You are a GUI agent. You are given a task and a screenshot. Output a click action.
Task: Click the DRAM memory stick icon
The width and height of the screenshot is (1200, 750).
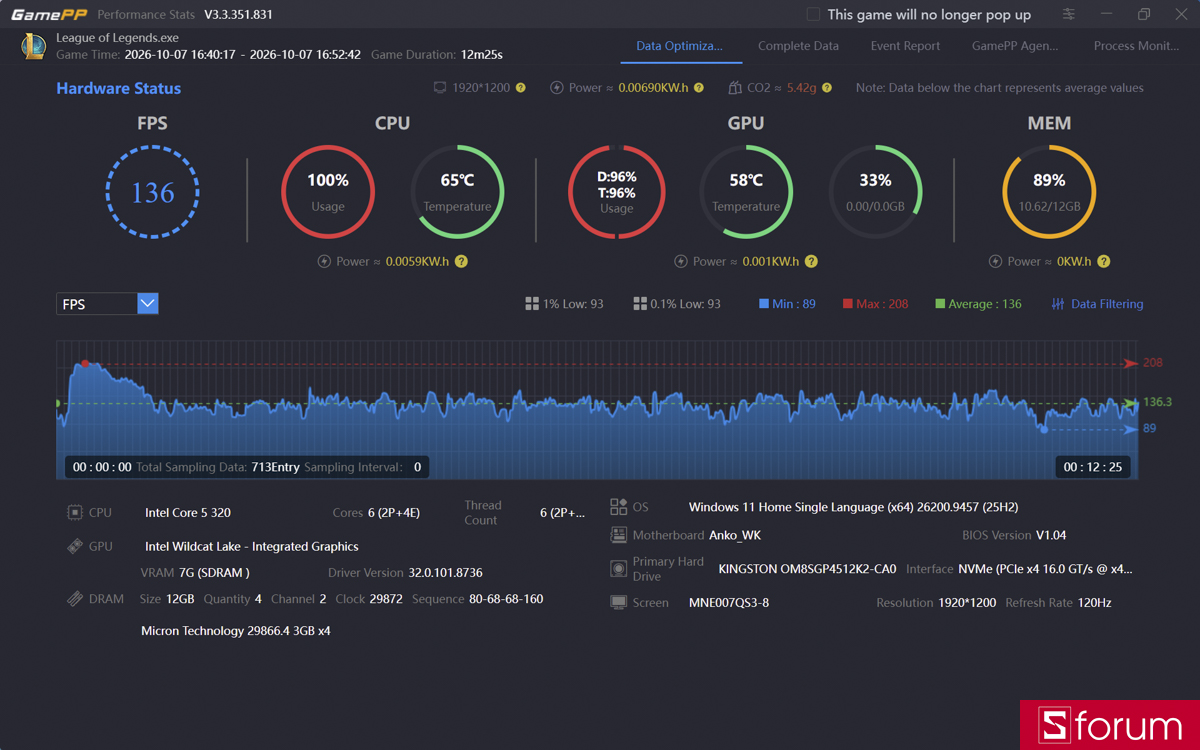tap(75, 599)
